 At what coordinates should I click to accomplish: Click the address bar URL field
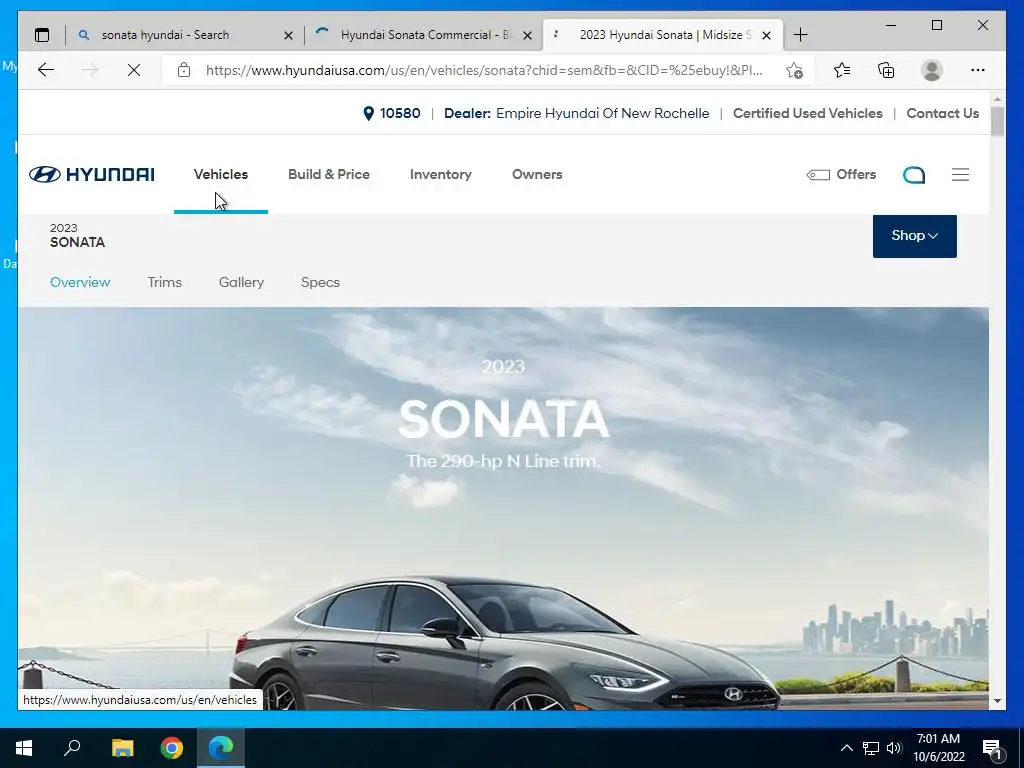coord(483,70)
